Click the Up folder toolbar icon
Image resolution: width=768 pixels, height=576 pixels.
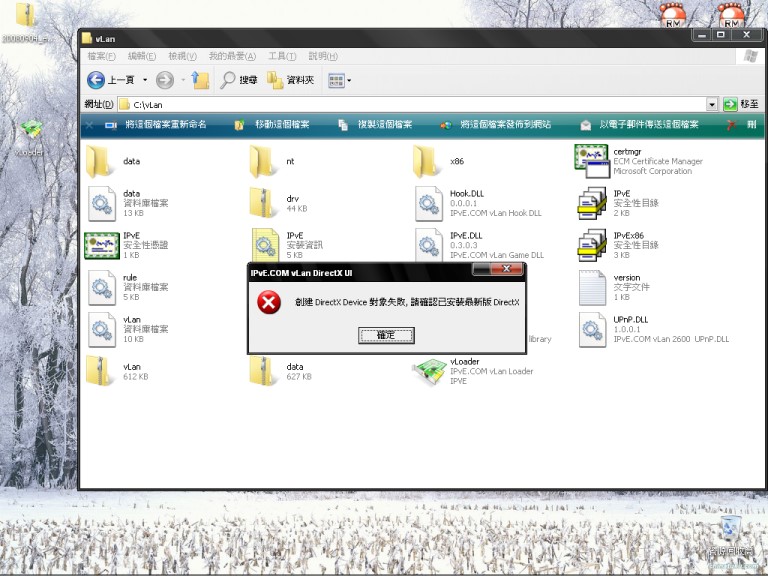click(200, 80)
